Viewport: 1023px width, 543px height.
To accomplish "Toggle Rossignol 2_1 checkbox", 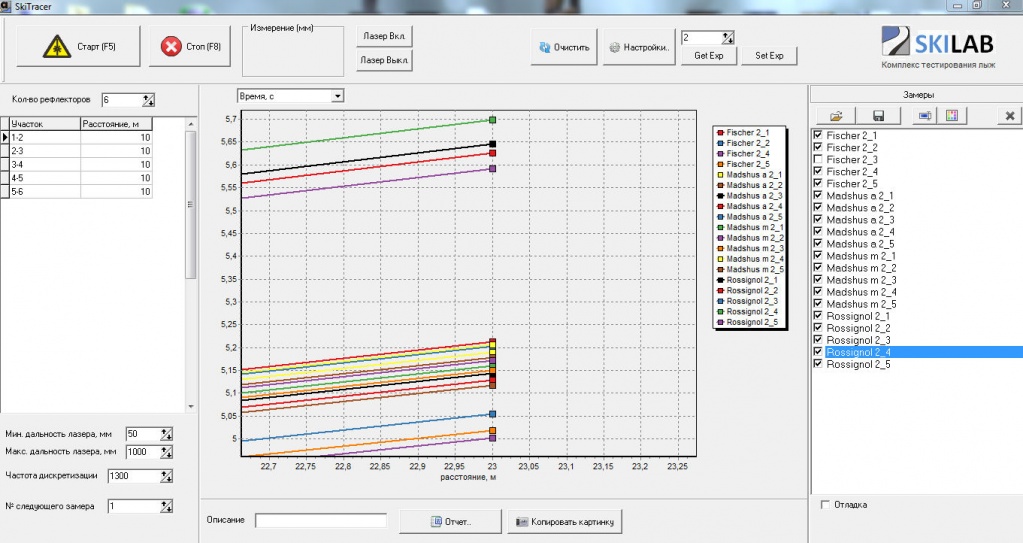I will [x=817, y=315].
